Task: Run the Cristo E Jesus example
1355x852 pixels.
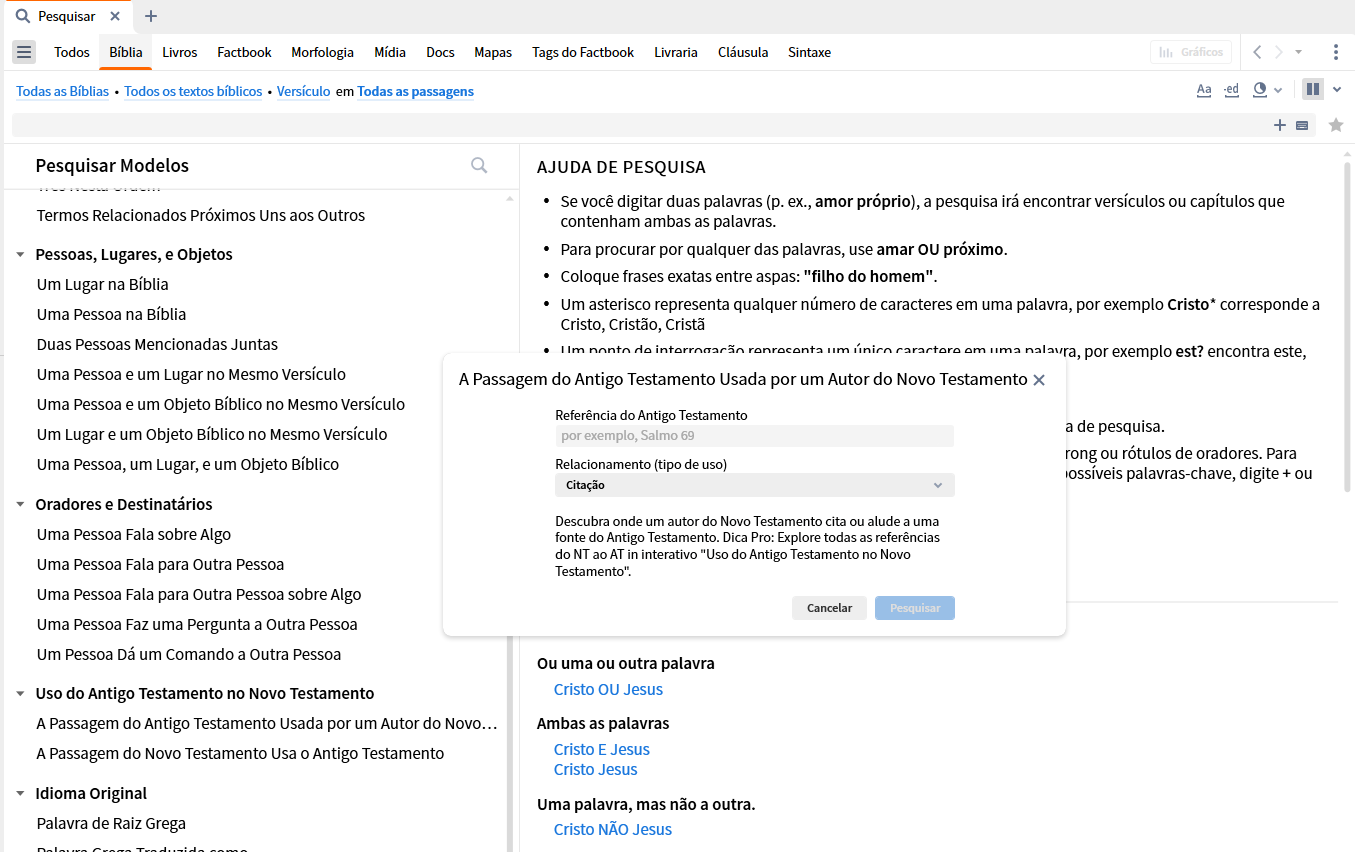Action: click(x=602, y=749)
